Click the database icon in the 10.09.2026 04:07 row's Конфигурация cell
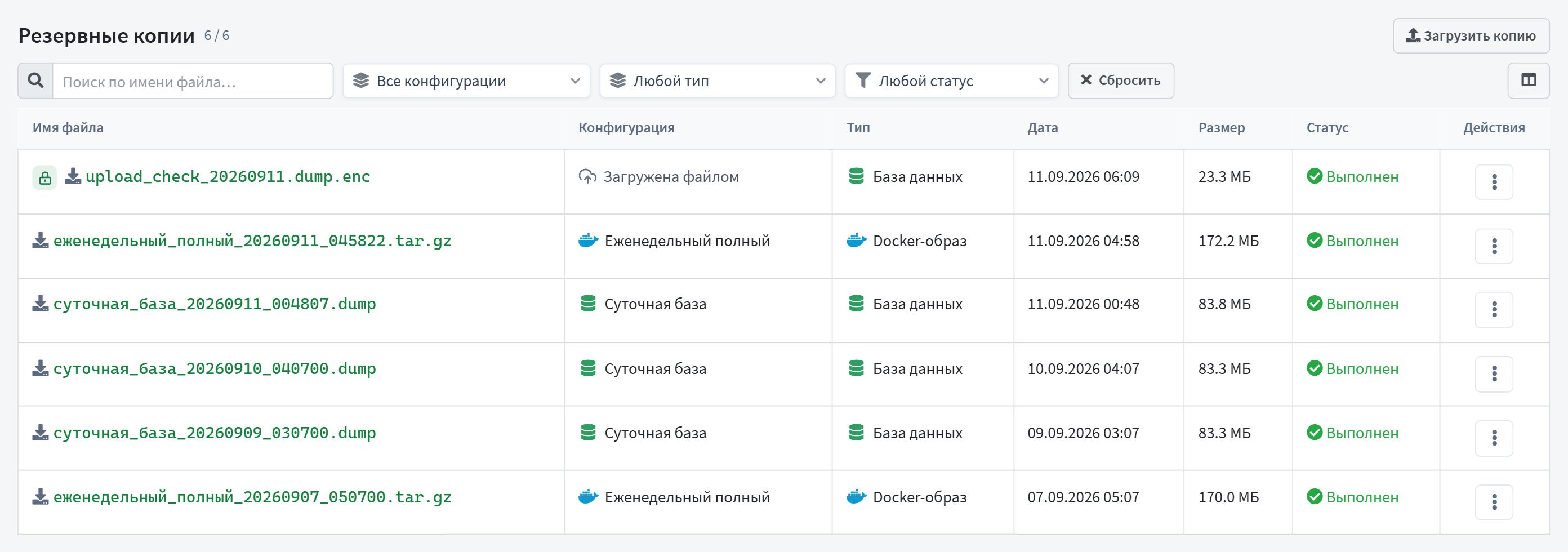This screenshot has width=1568, height=552. point(588,368)
